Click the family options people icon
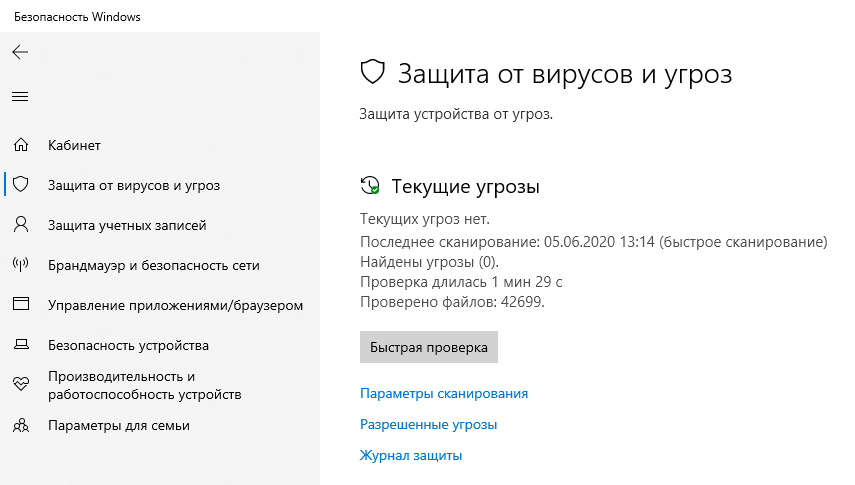This screenshot has width=855, height=485. click(20, 425)
